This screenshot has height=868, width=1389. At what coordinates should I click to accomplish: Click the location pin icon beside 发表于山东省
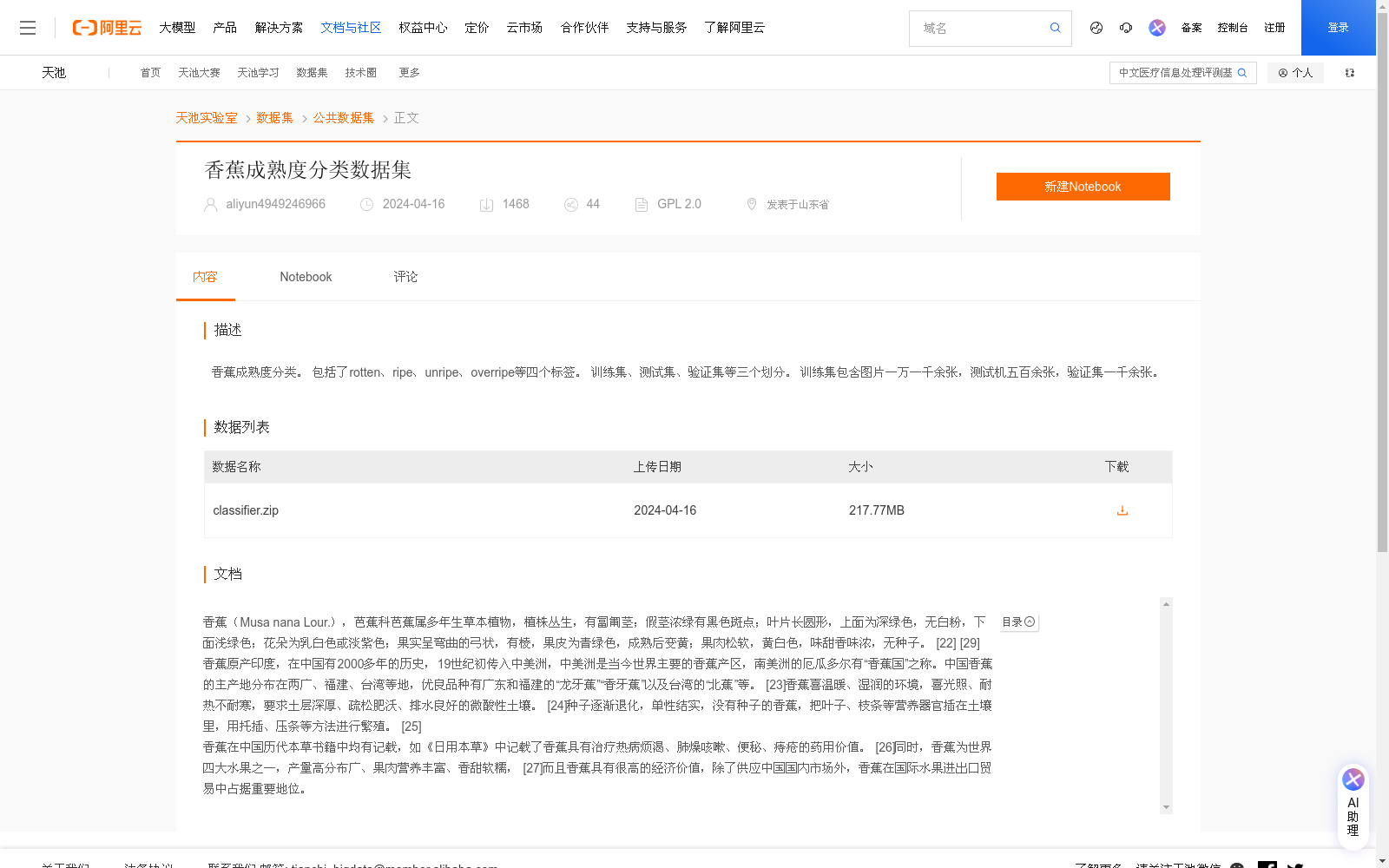(752, 204)
